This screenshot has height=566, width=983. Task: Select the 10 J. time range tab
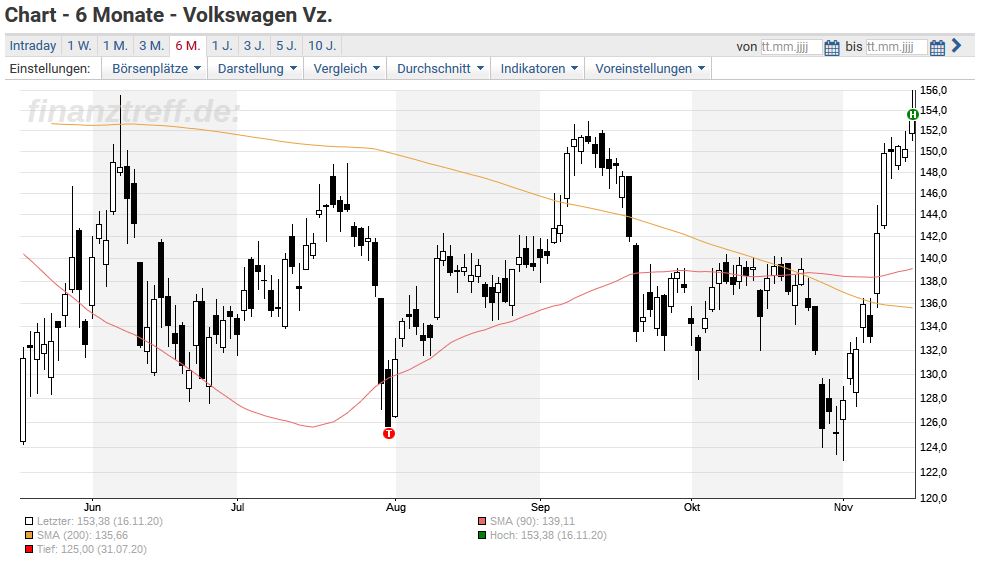[x=322, y=46]
